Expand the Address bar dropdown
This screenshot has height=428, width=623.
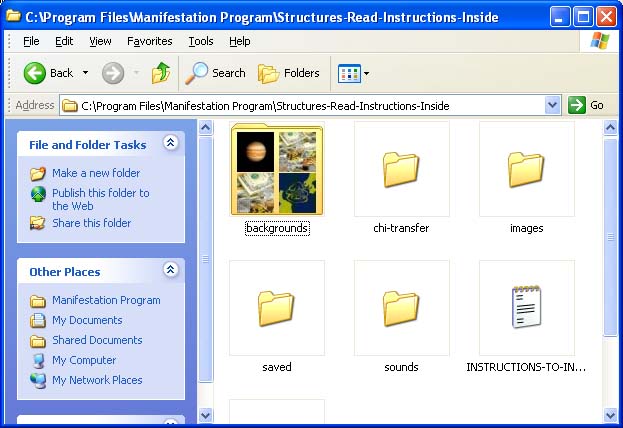click(553, 106)
